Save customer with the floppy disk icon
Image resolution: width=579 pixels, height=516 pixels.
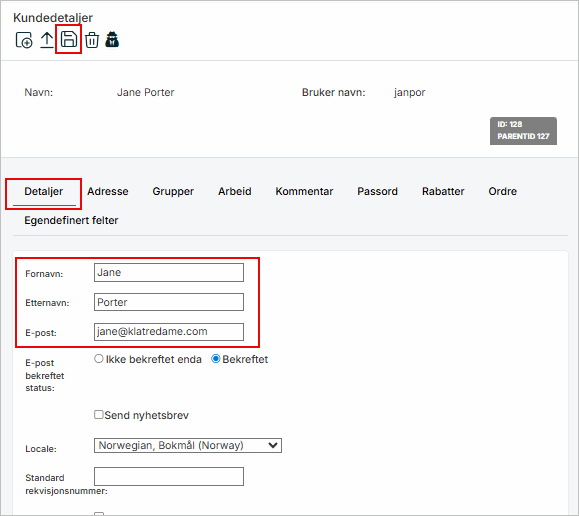[69, 39]
